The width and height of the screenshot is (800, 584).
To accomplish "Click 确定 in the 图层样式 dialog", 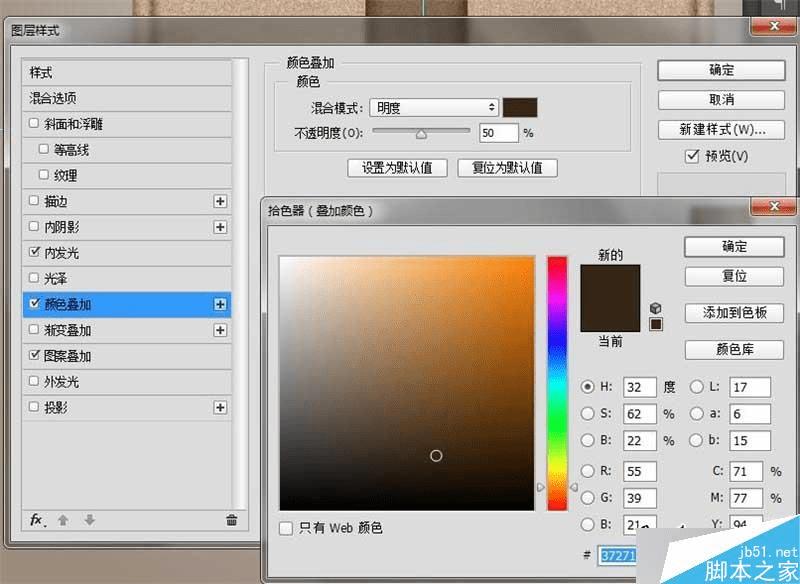I will pos(721,70).
